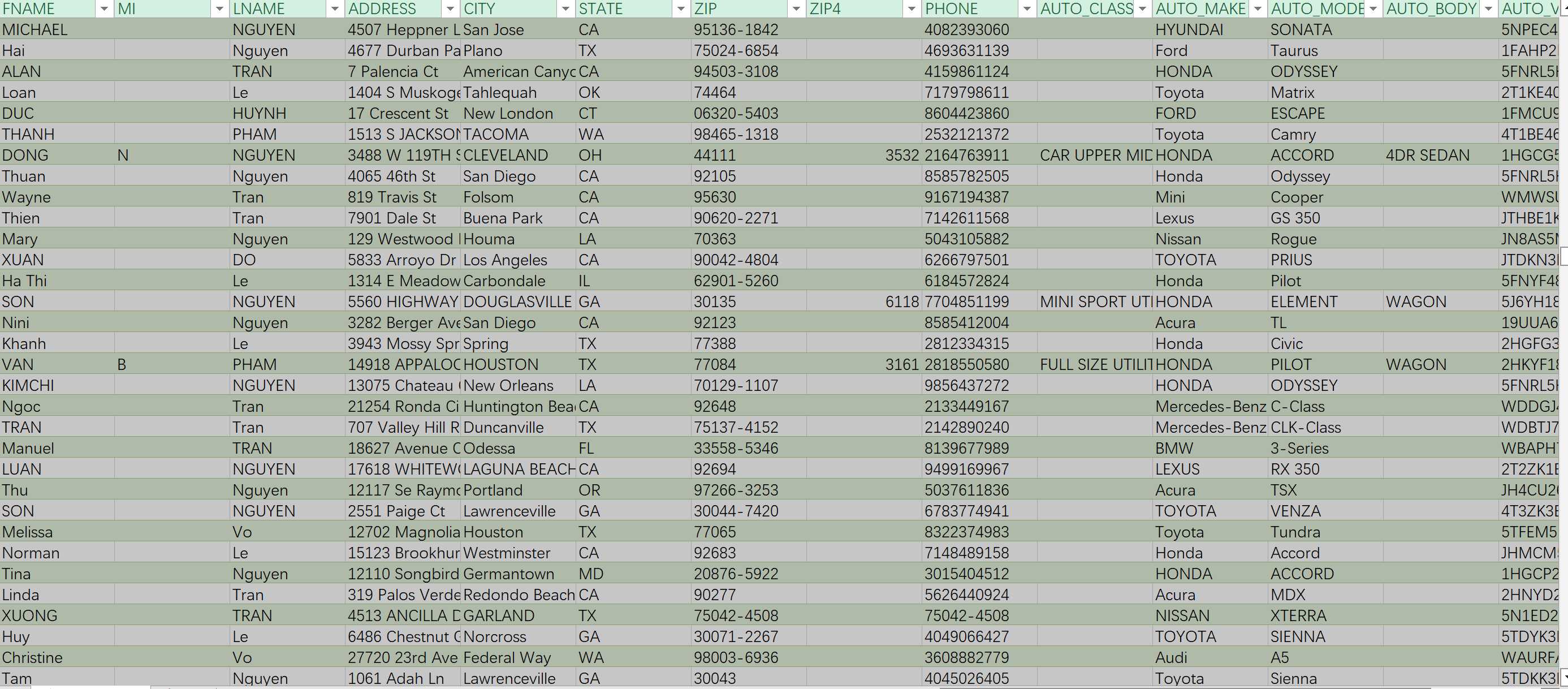This screenshot has height=689, width=1568.
Task: Select the model cell 'PRIUS'
Action: 1325,260
